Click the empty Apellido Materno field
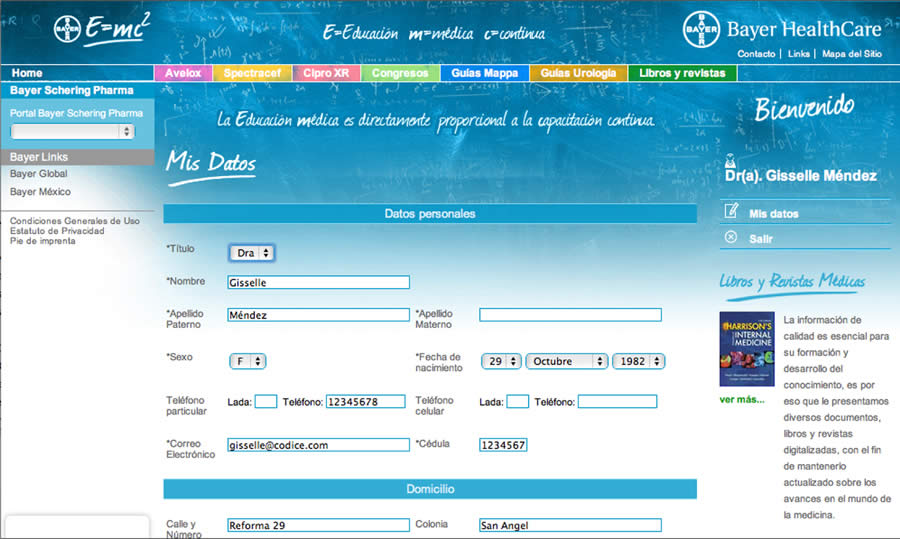 coord(571,315)
